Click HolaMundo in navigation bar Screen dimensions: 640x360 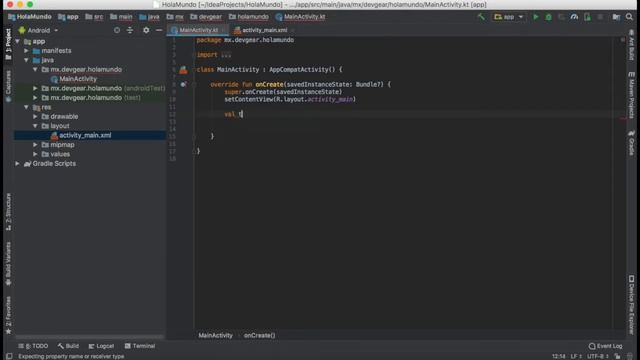point(30,17)
